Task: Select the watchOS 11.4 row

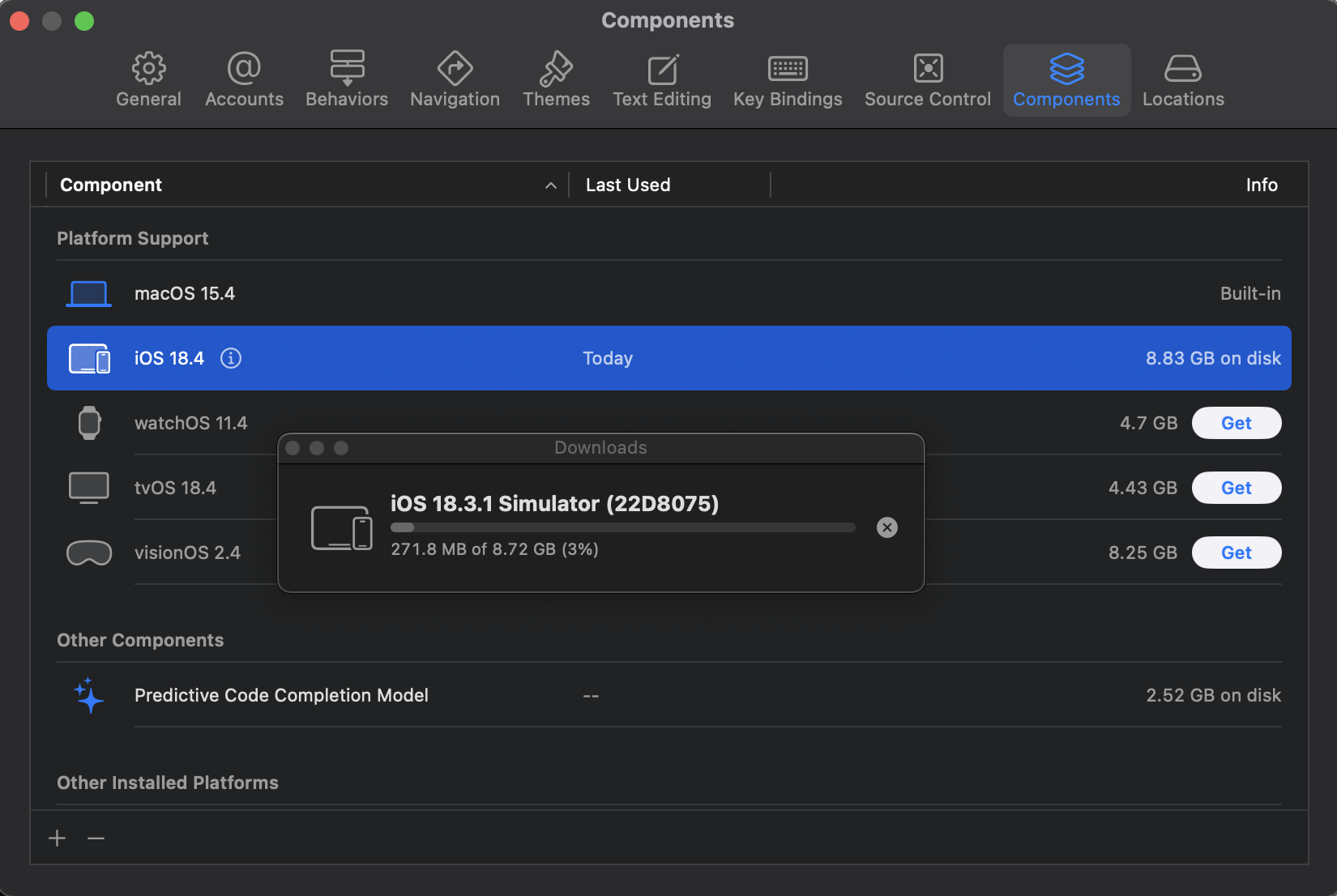Action: pyautogui.click(x=669, y=423)
